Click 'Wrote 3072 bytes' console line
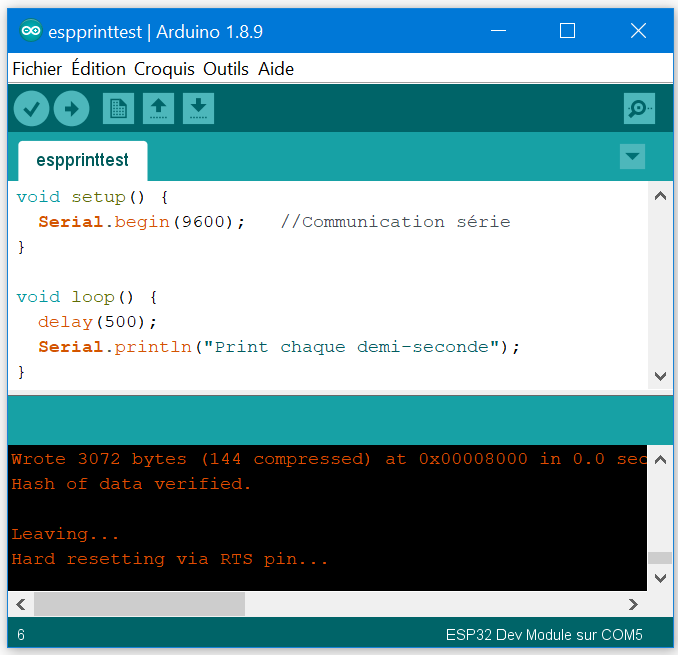This screenshot has width=678, height=655. (329, 459)
